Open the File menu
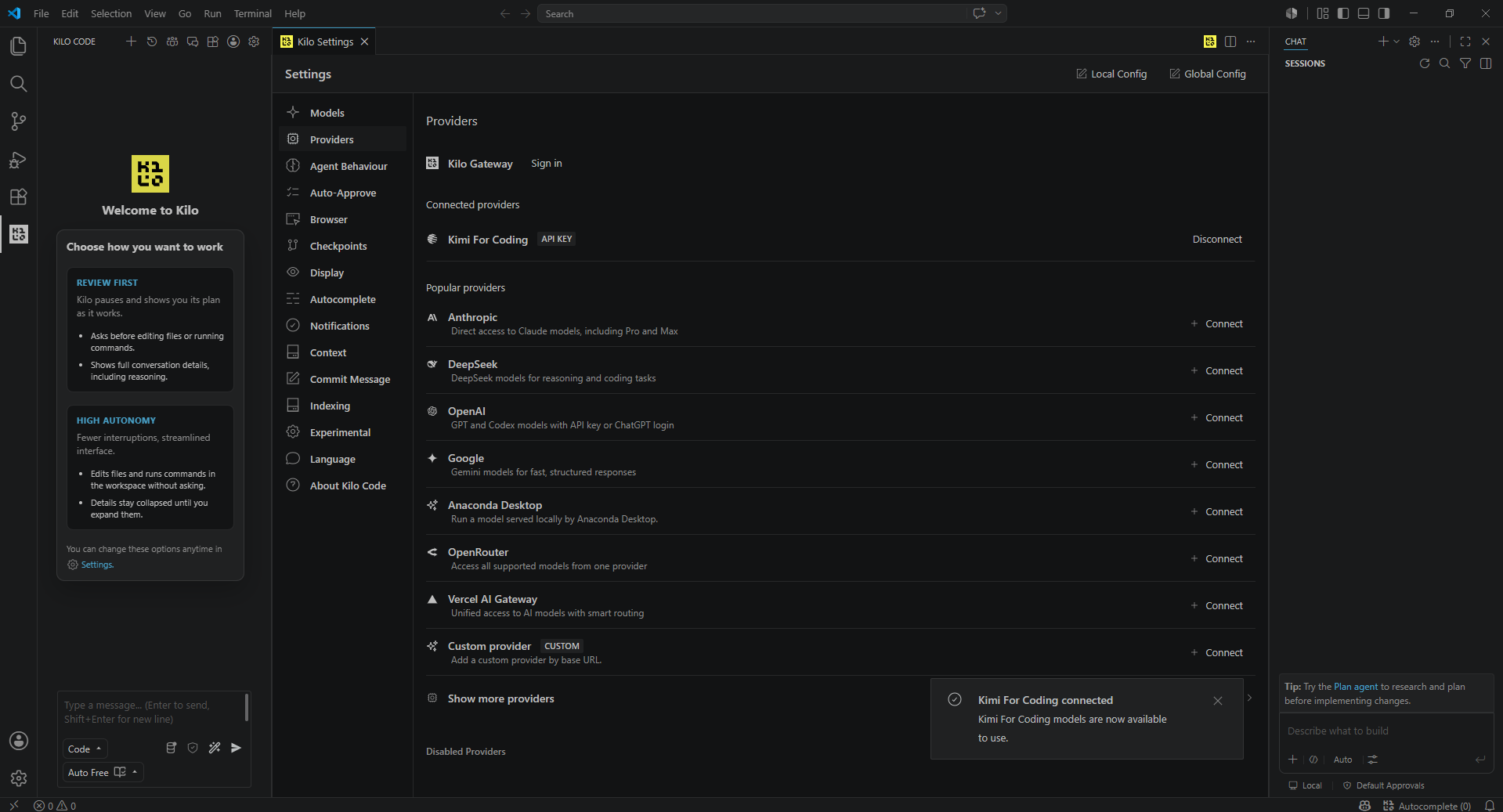The image size is (1503, 812). [42, 13]
